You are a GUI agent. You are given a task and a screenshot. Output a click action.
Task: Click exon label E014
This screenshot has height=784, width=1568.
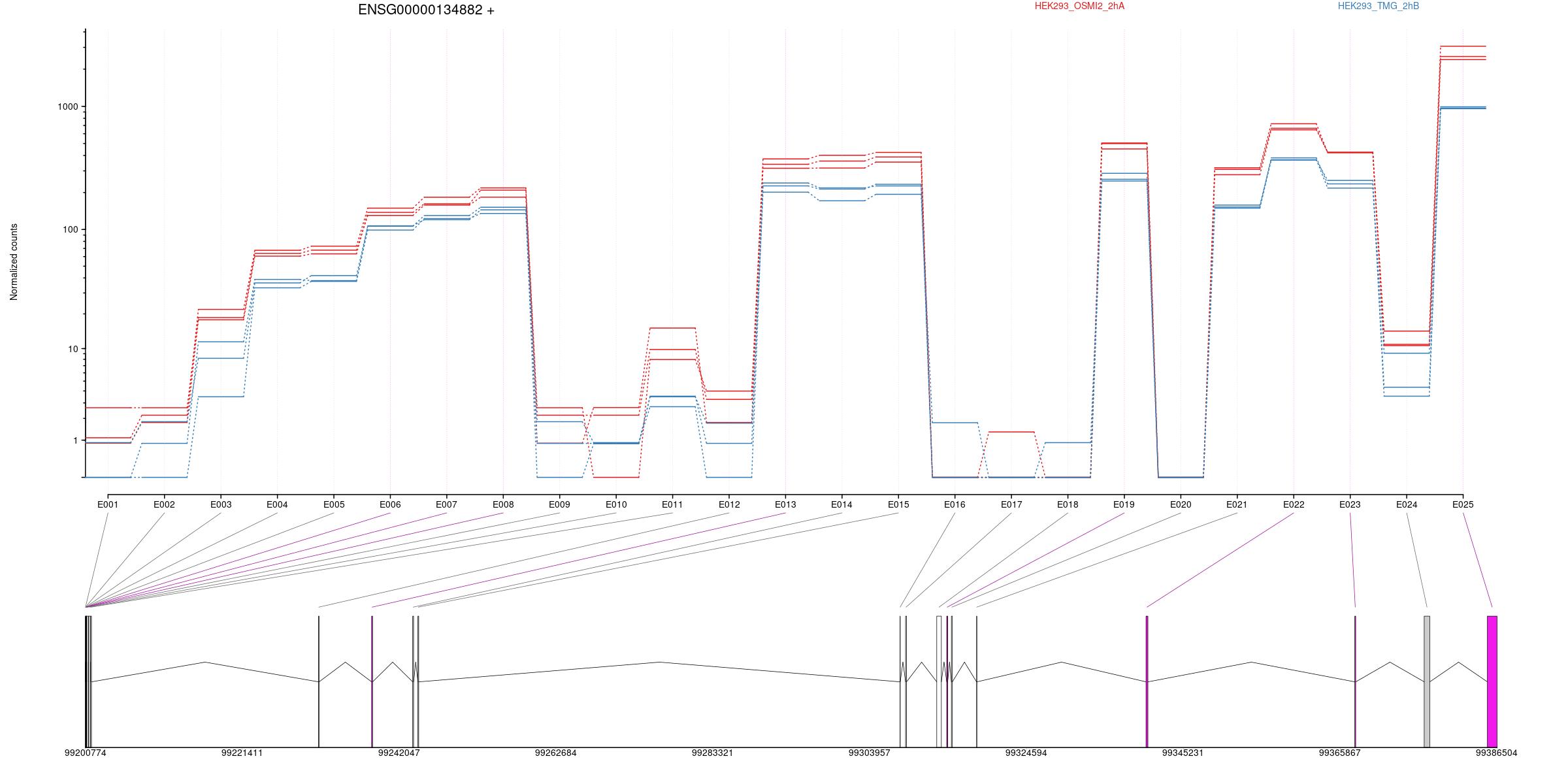(x=841, y=504)
